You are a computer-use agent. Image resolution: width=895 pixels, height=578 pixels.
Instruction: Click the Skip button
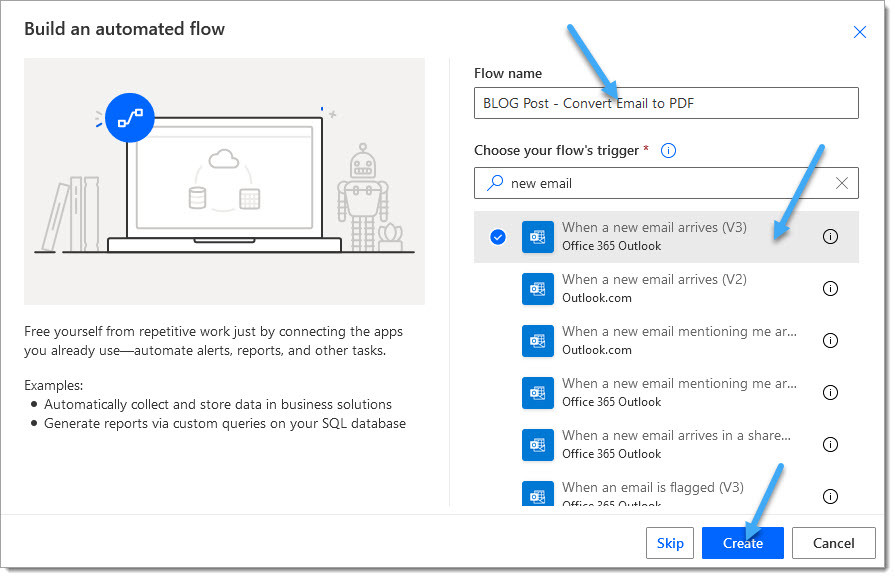pos(670,543)
